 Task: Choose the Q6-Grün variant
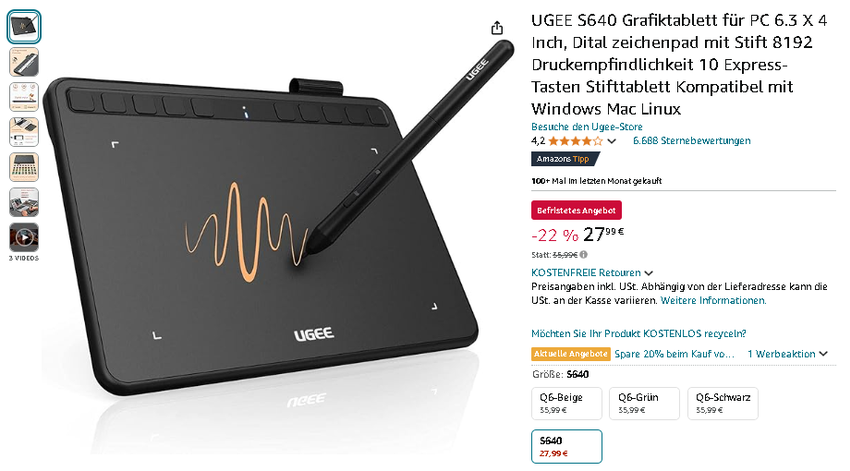644,403
